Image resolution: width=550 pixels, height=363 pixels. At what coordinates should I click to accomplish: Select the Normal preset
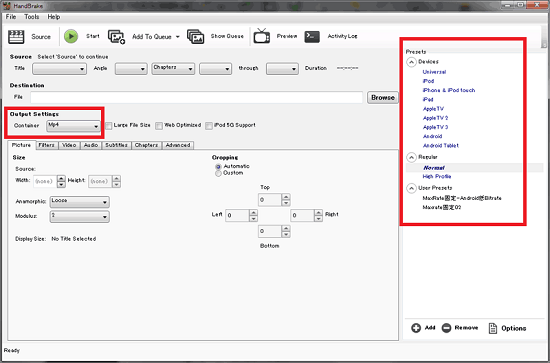pyautogui.click(x=434, y=168)
